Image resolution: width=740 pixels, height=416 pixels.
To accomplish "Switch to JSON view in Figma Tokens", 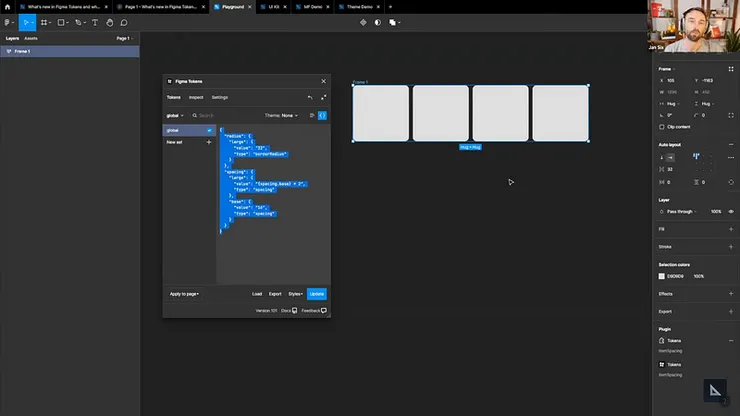I will 322,115.
